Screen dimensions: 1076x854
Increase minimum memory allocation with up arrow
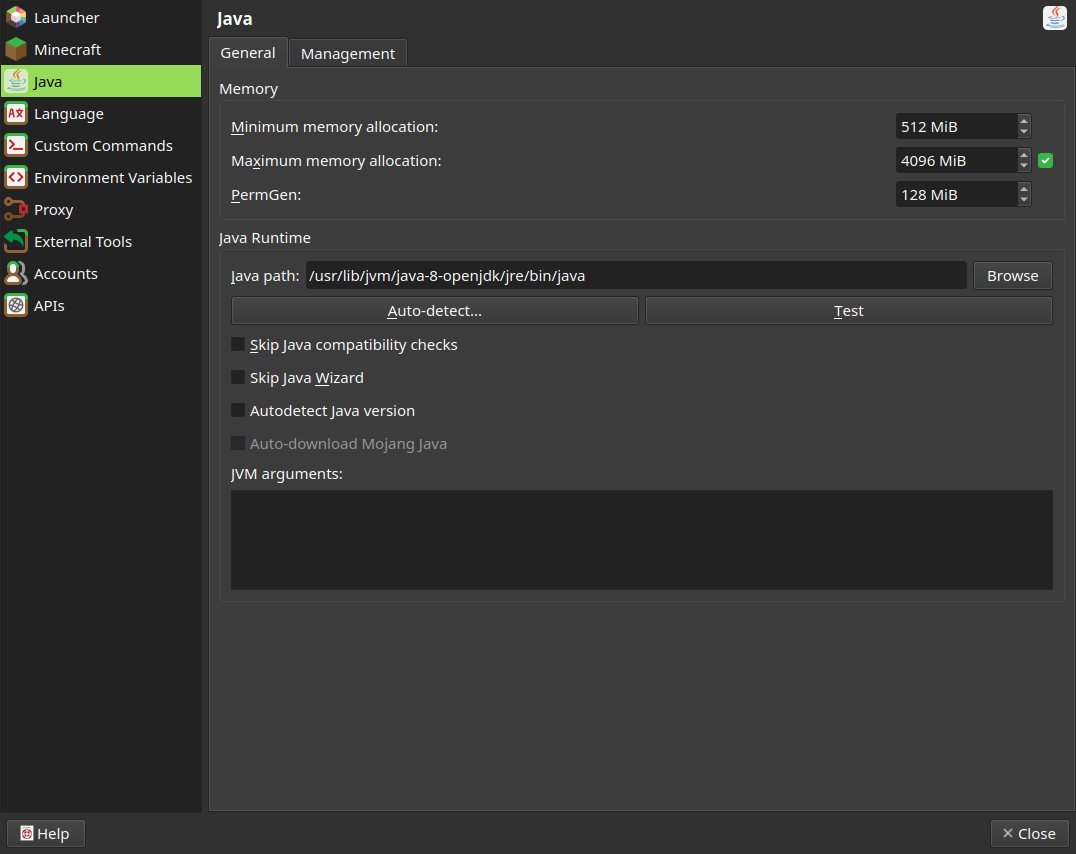[x=1024, y=121]
